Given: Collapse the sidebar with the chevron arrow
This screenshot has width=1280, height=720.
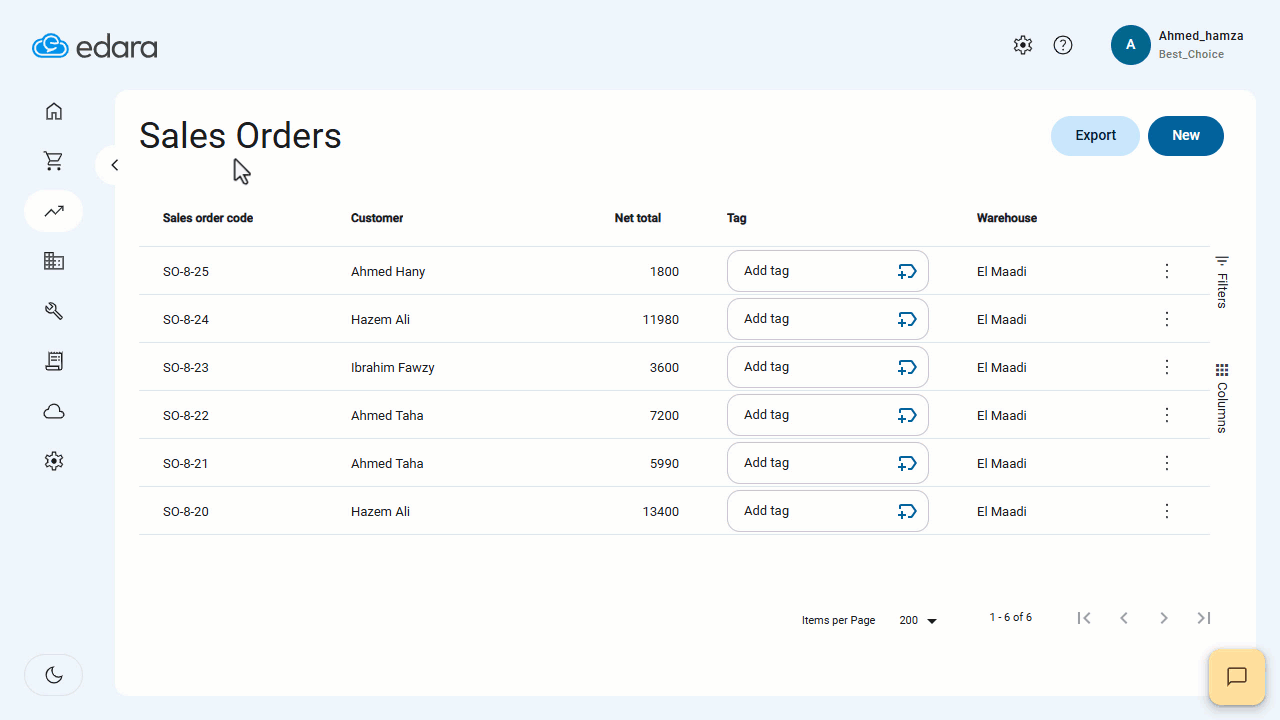Looking at the screenshot, I should [x=114, y=165].
